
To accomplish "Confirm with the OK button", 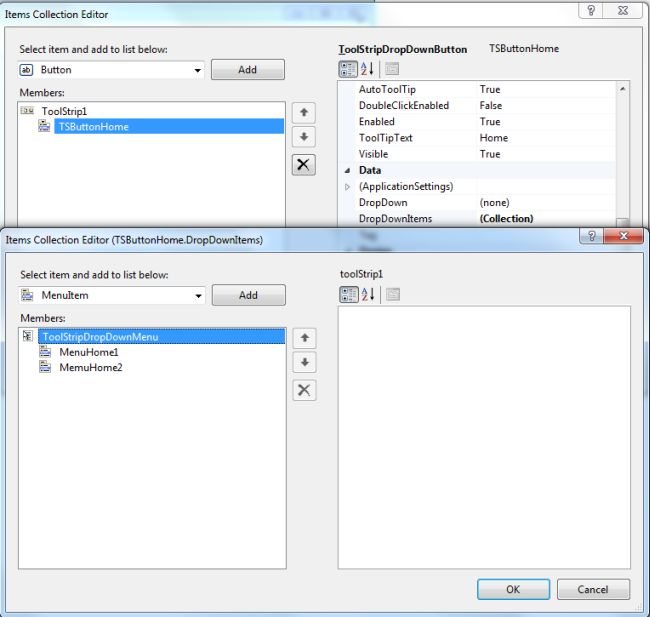I will tap(513, 589).
